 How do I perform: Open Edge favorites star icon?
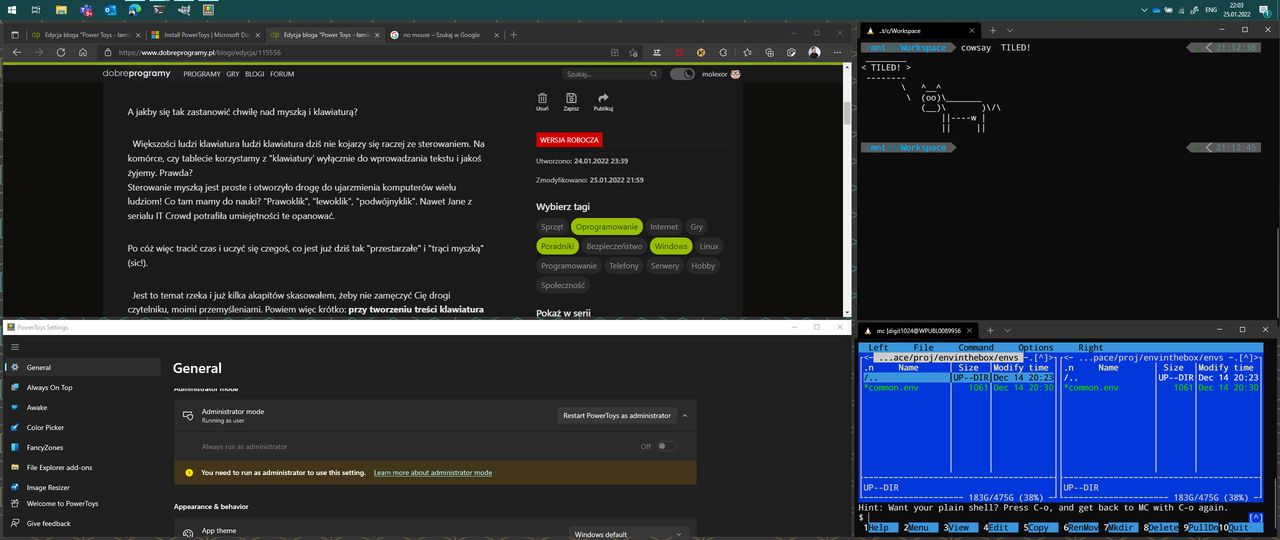click(747, 52)
